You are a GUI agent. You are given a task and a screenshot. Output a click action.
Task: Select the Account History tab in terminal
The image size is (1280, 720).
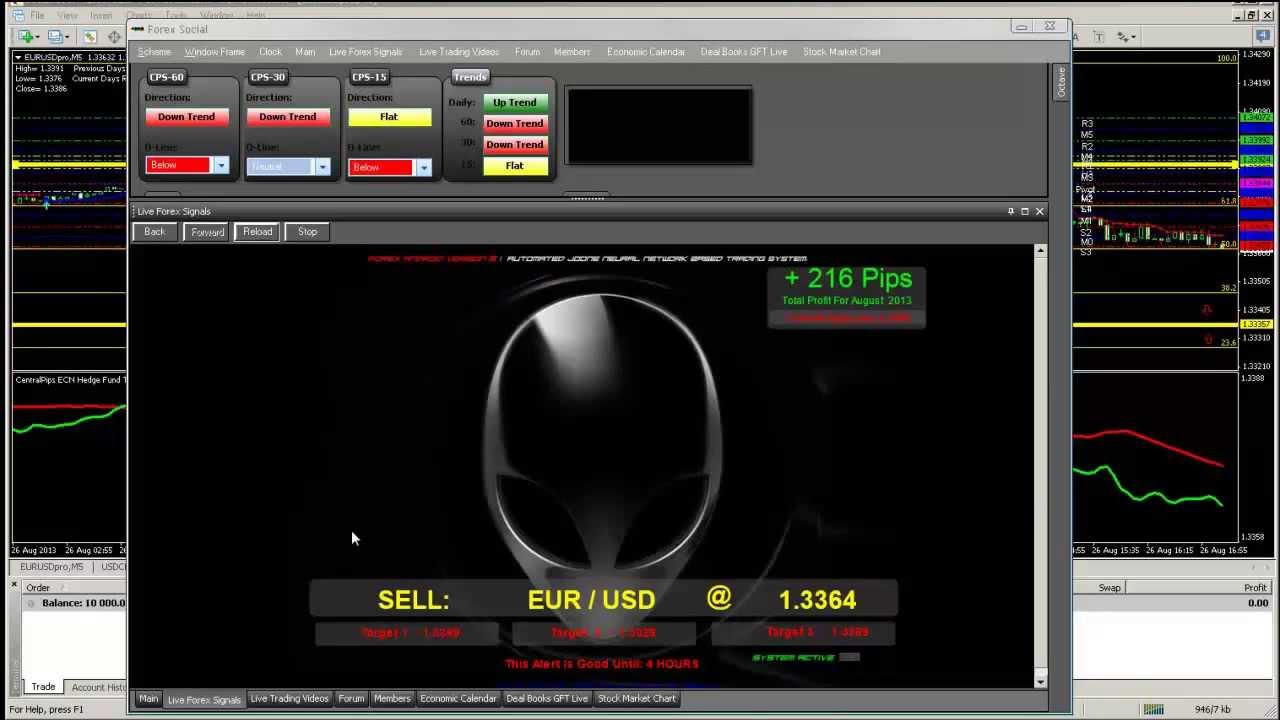pos(98,687)
